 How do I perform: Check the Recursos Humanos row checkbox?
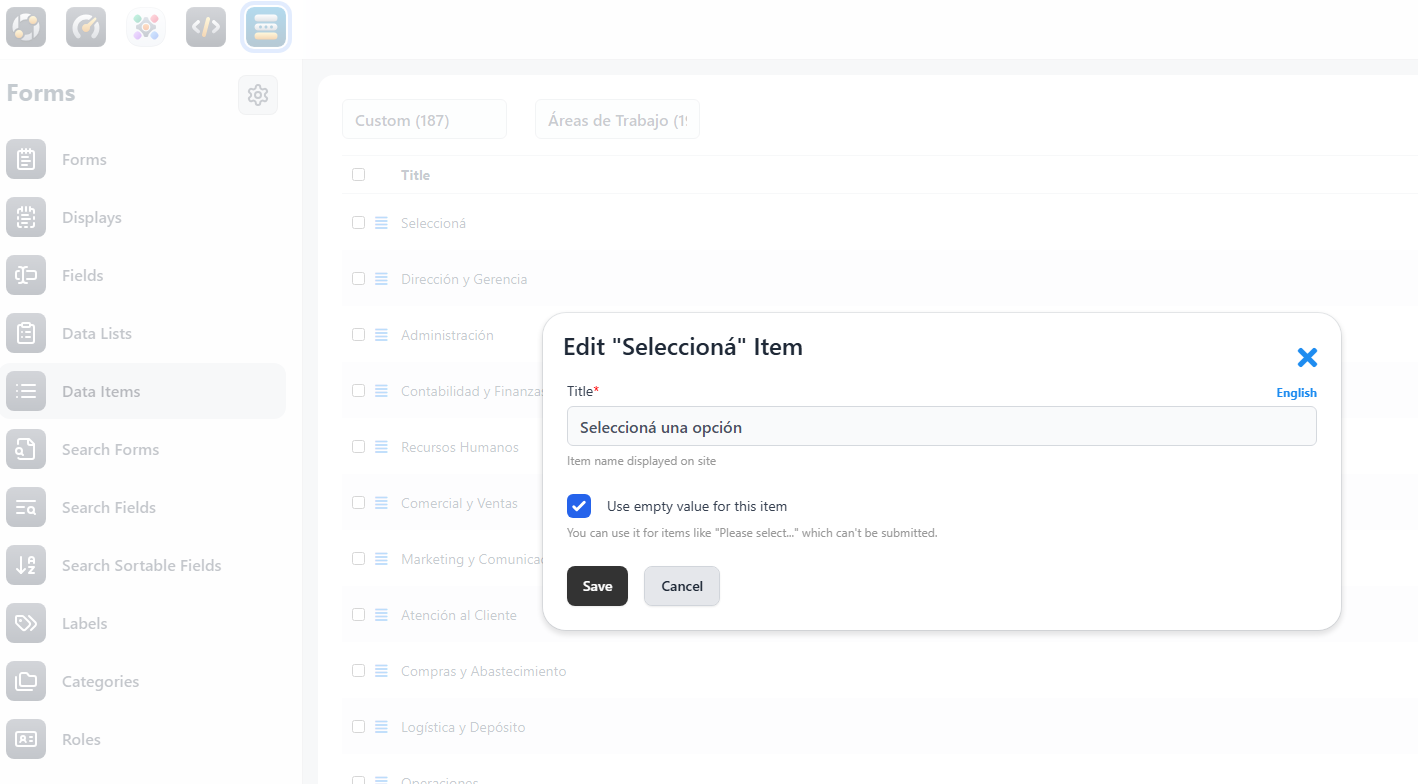(x=359, y=447)
